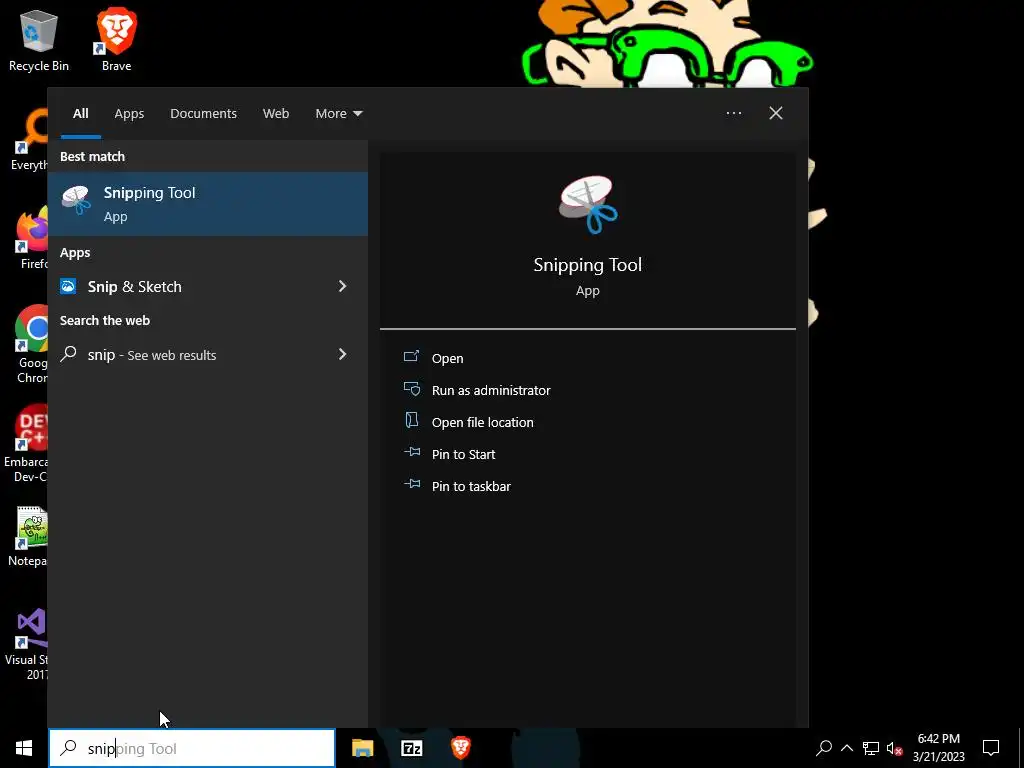Select Firefox desktop shortcut
1024x768 pixels.
pos(33,238)
